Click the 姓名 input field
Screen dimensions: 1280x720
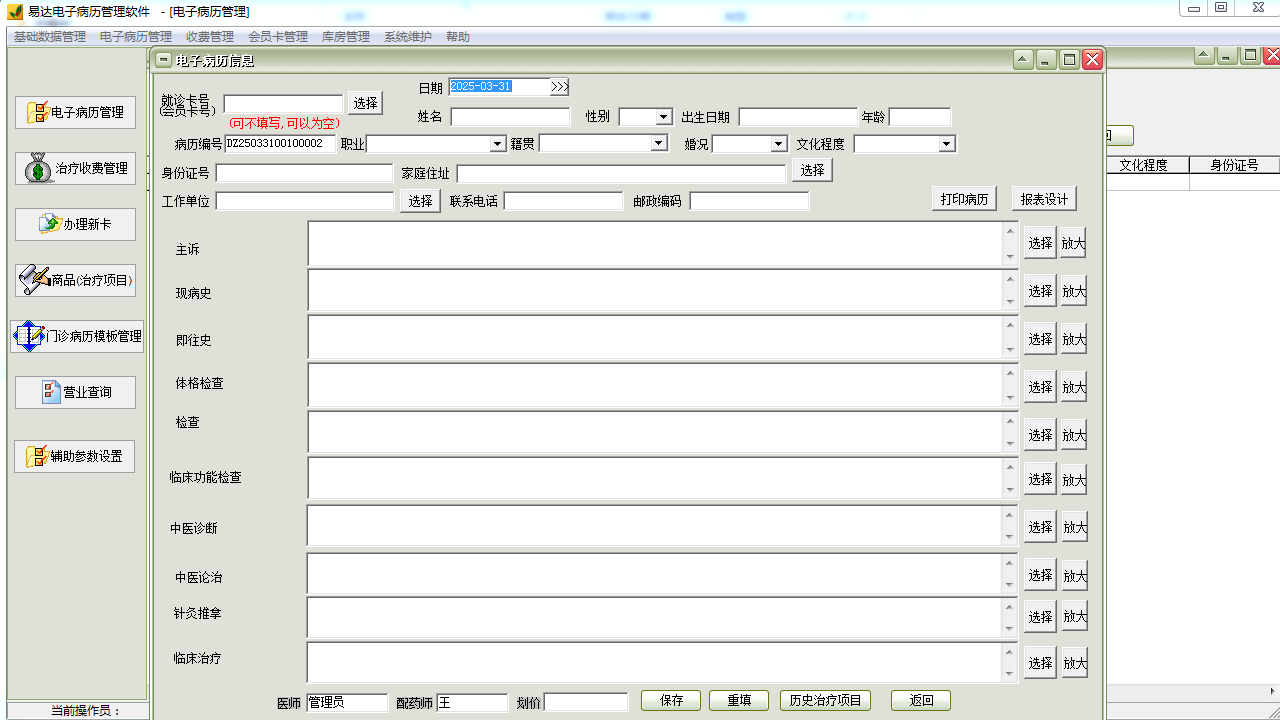(x=510, y=117)
